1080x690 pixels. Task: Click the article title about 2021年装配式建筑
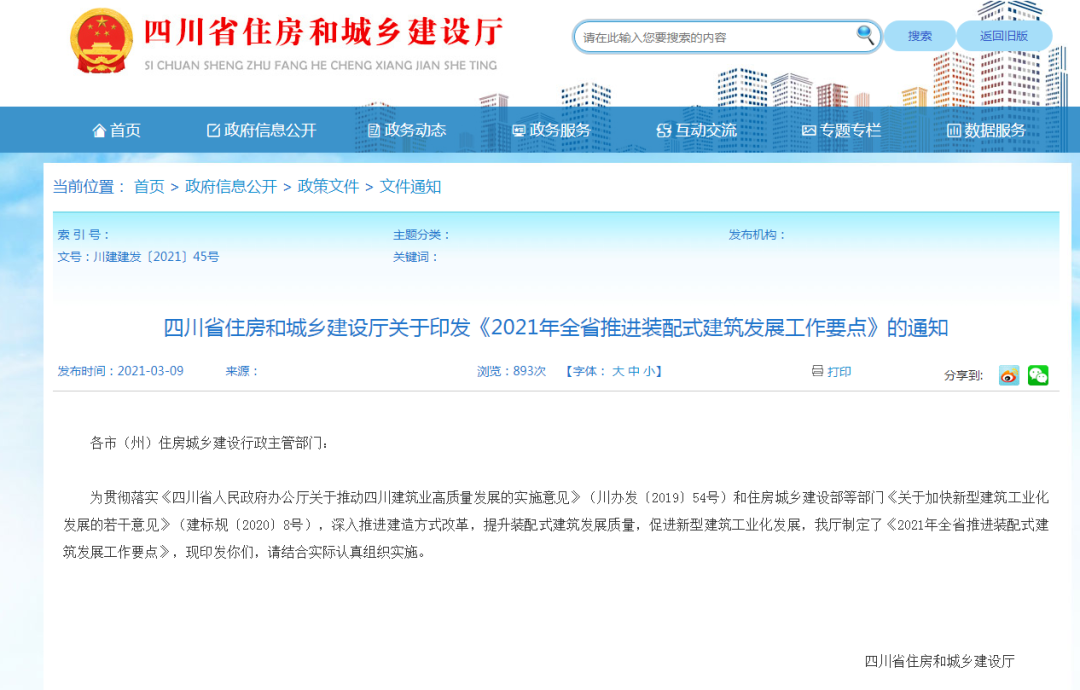pos(556,328)
